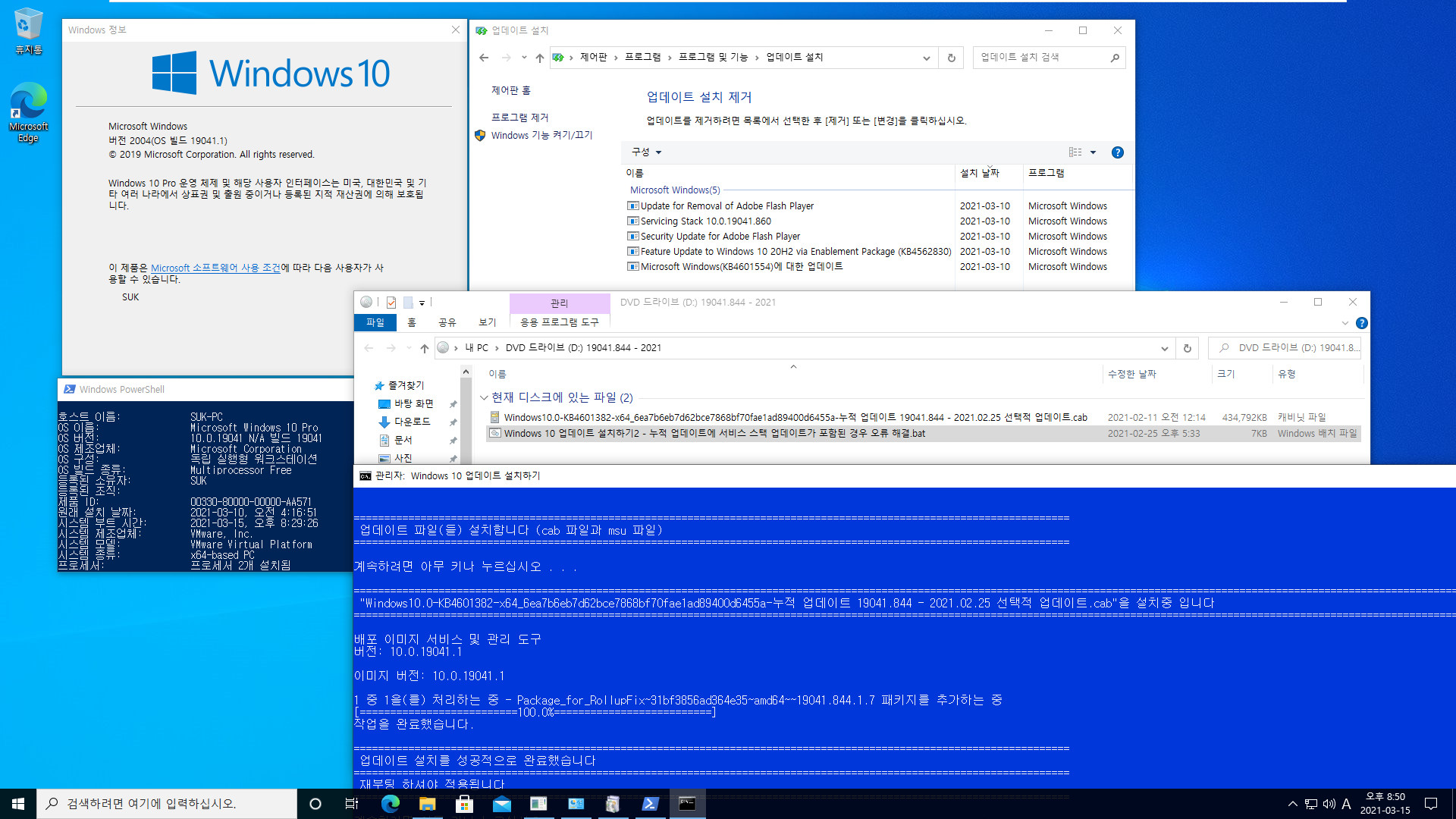Open 다운로드 in navigation pane
The height and width of the screenshot is (819, 1456).
point(412,422)
